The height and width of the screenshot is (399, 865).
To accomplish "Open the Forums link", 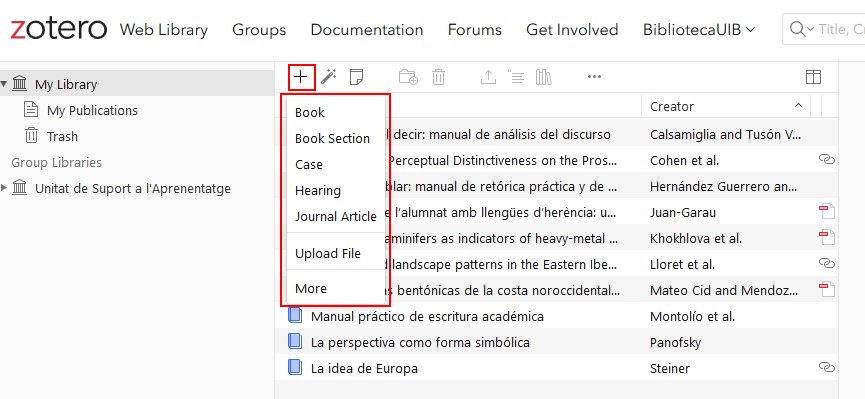I will tap(475, 29).
